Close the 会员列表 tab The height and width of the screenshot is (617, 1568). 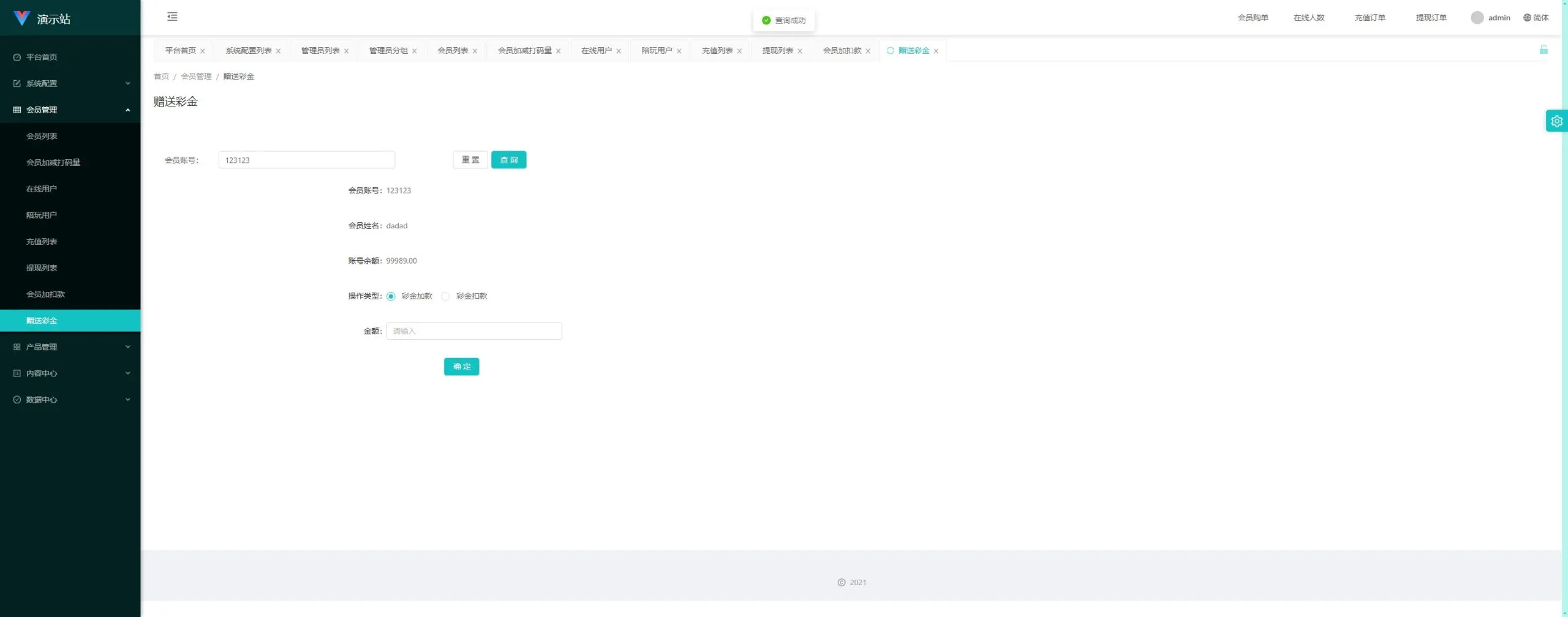point(475,51)
